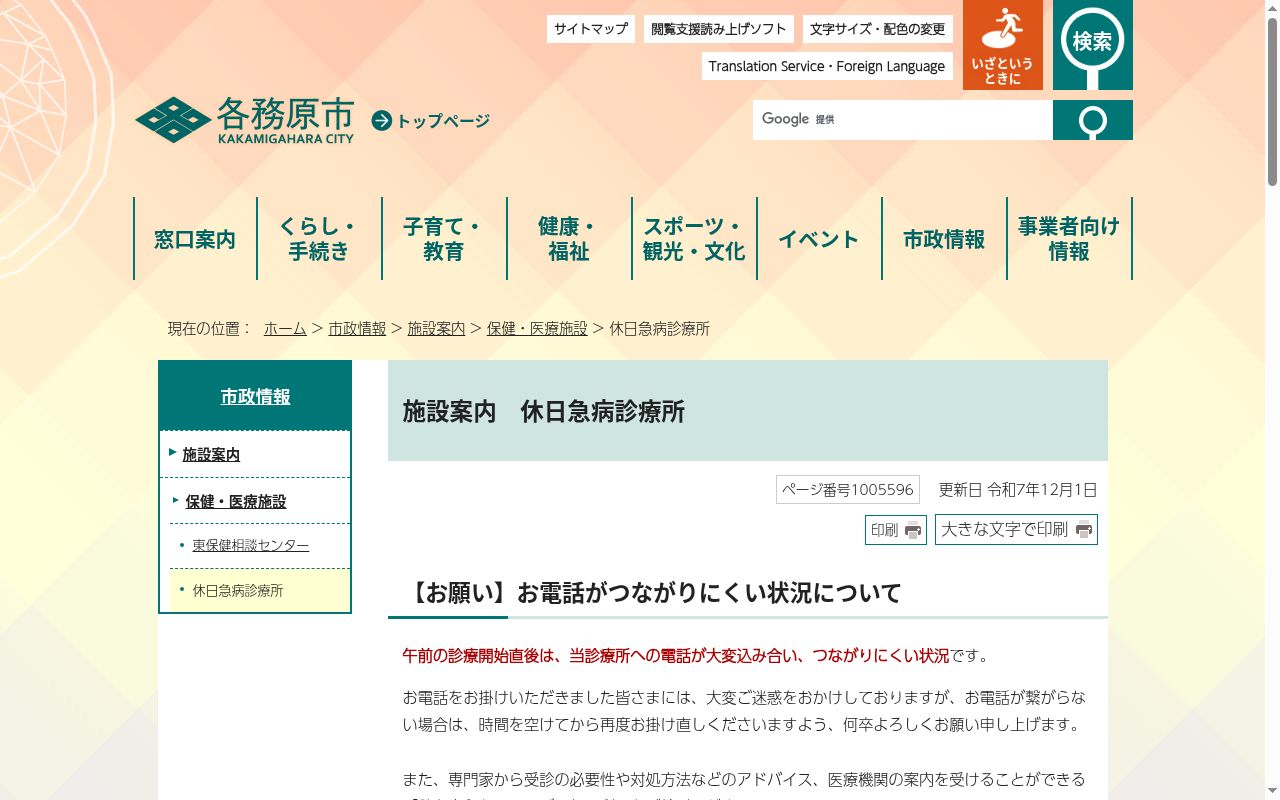This screenshot has height=800, width=1280.
Task: Click the arrow icon beside トップページ
Action: coord(381,121)
